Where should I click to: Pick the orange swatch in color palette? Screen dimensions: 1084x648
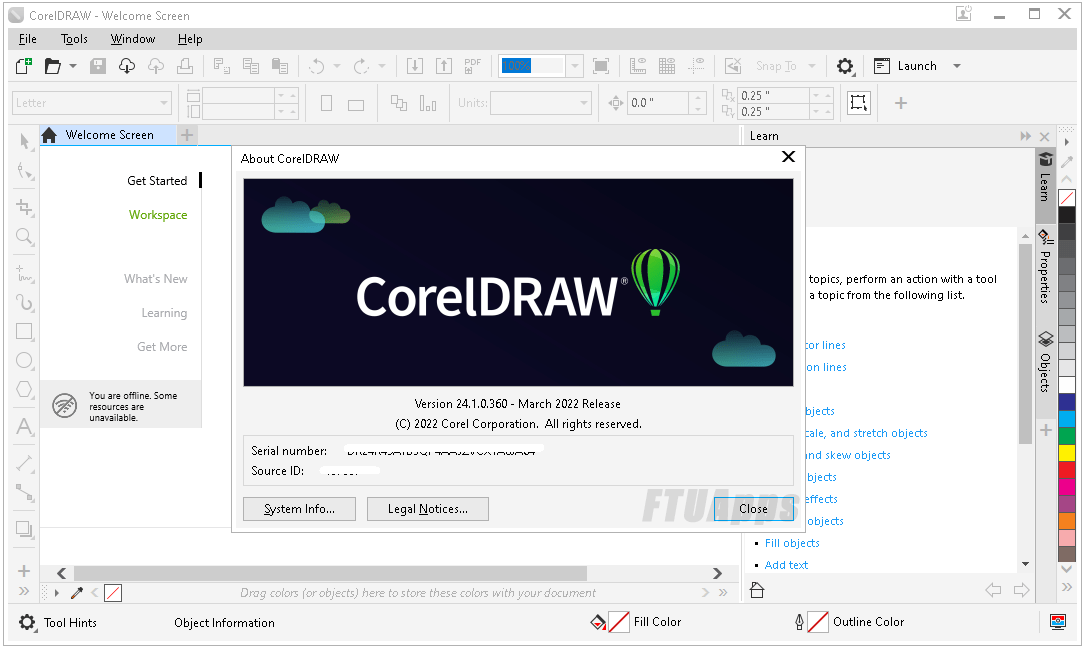pos(1067,521)
